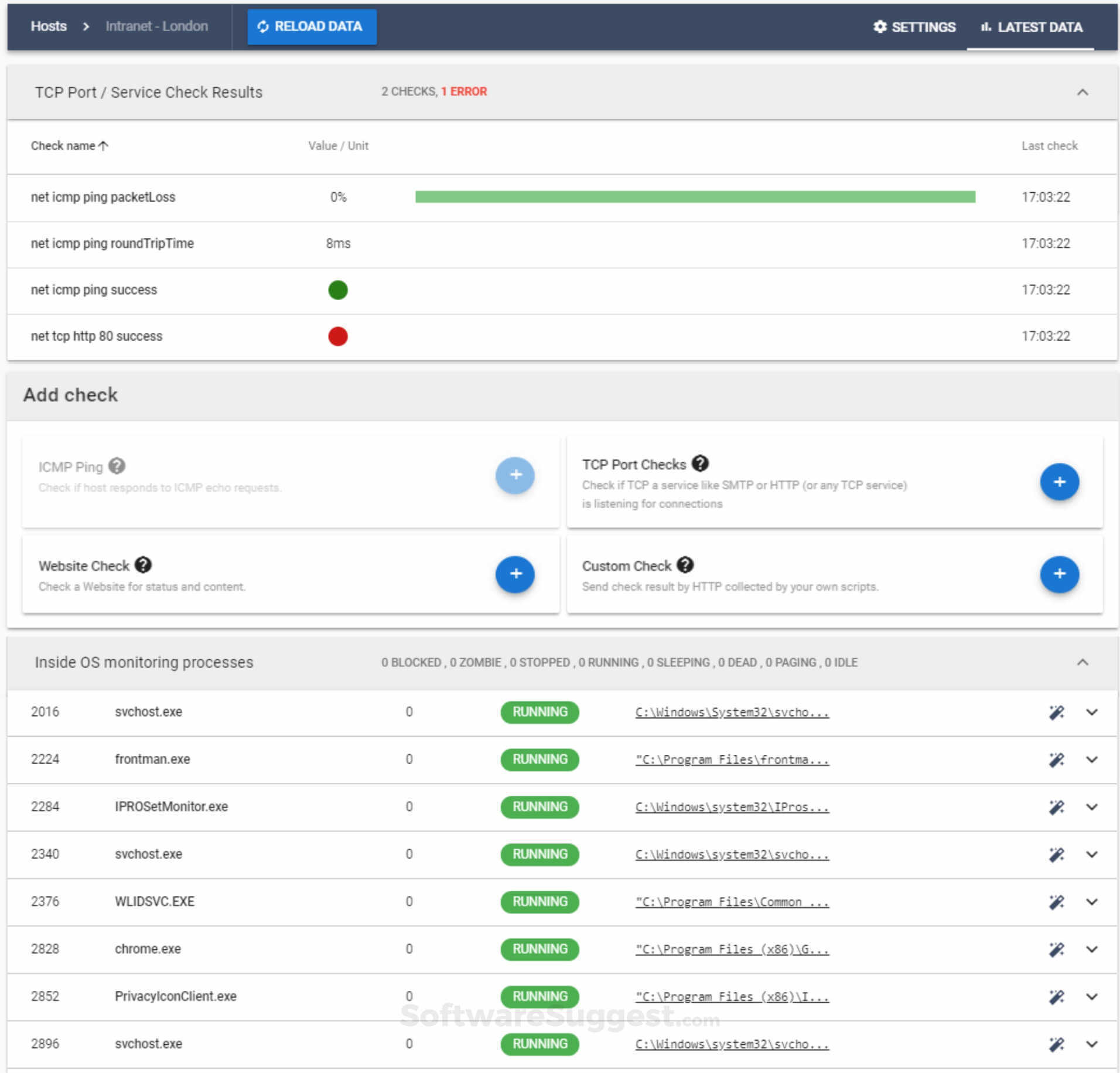Click the green packetLoss progress bar
Screen dimensions: 1120x1073
[x=694, y=197]
